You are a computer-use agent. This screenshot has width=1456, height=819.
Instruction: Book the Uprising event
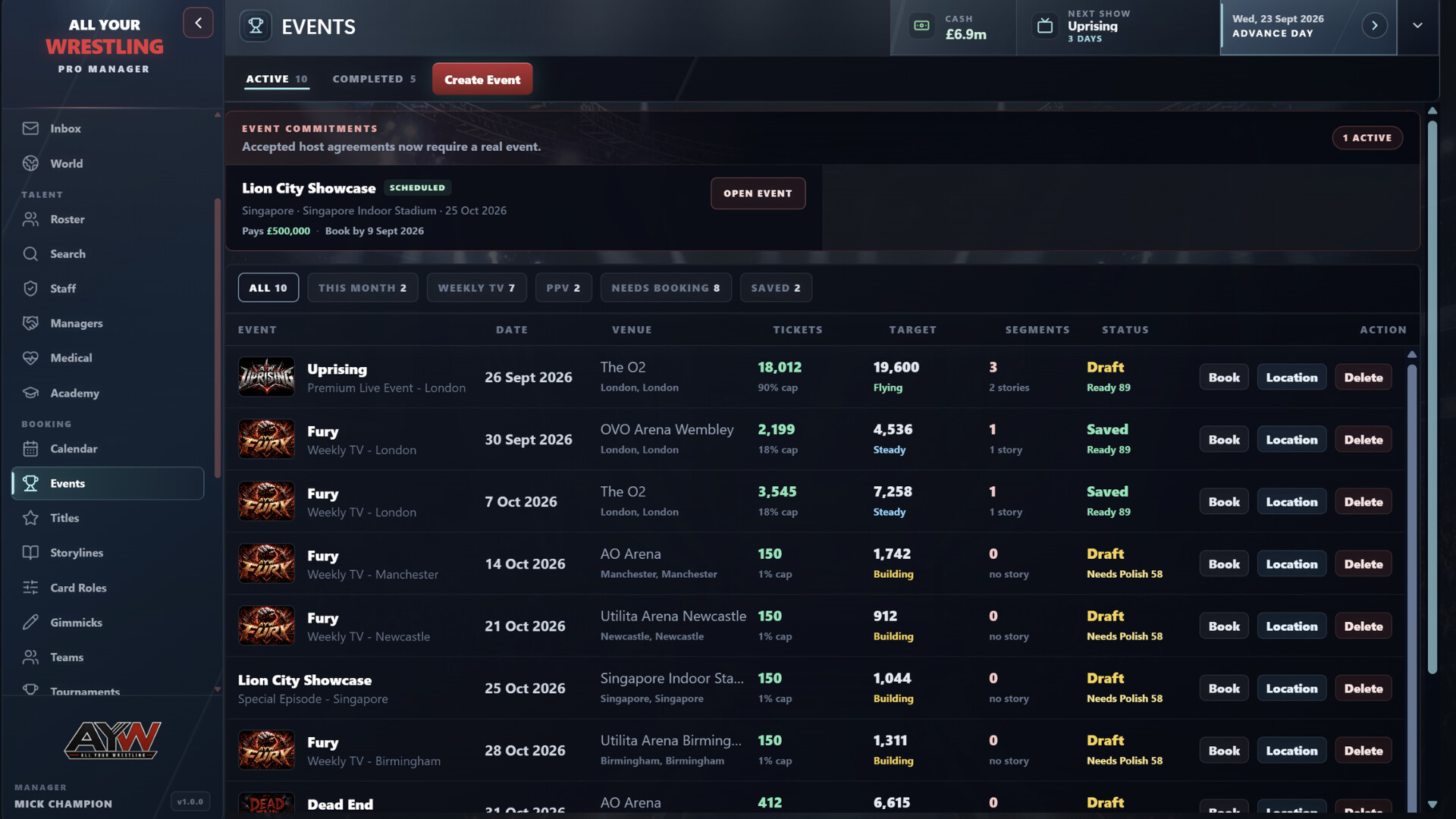pos(1224,378)
